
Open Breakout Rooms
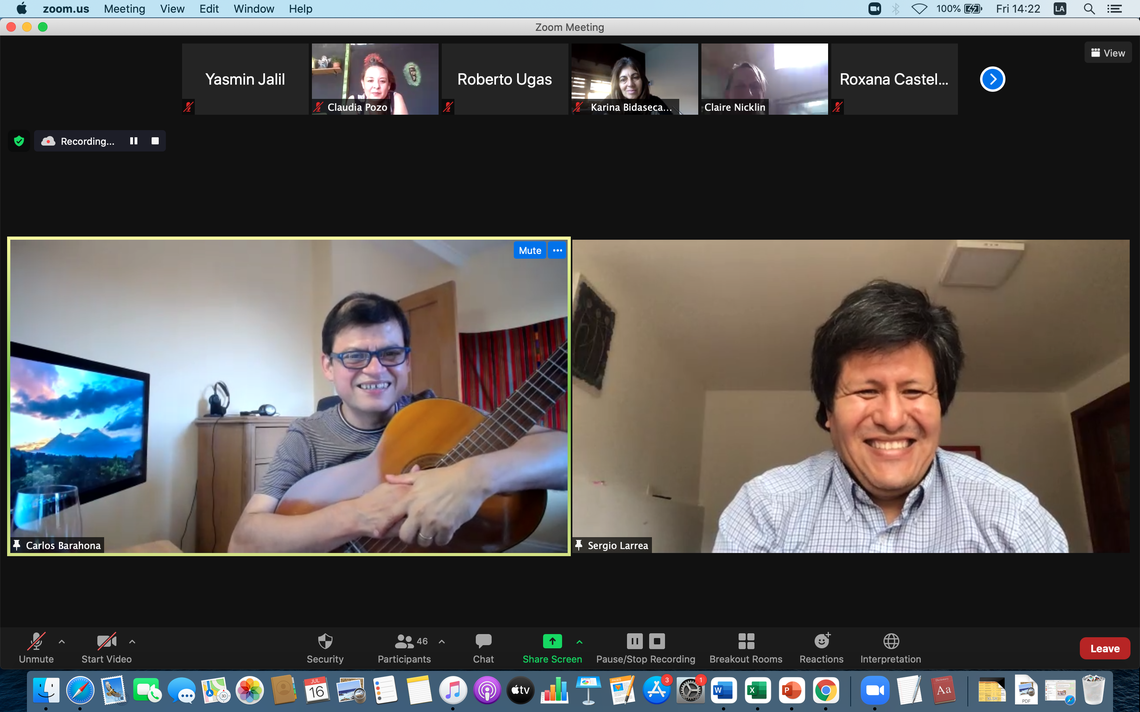[x=745, y=642]
